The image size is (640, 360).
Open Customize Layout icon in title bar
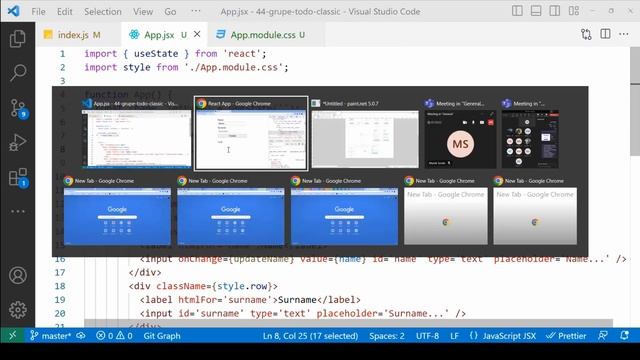click(574, 11)
